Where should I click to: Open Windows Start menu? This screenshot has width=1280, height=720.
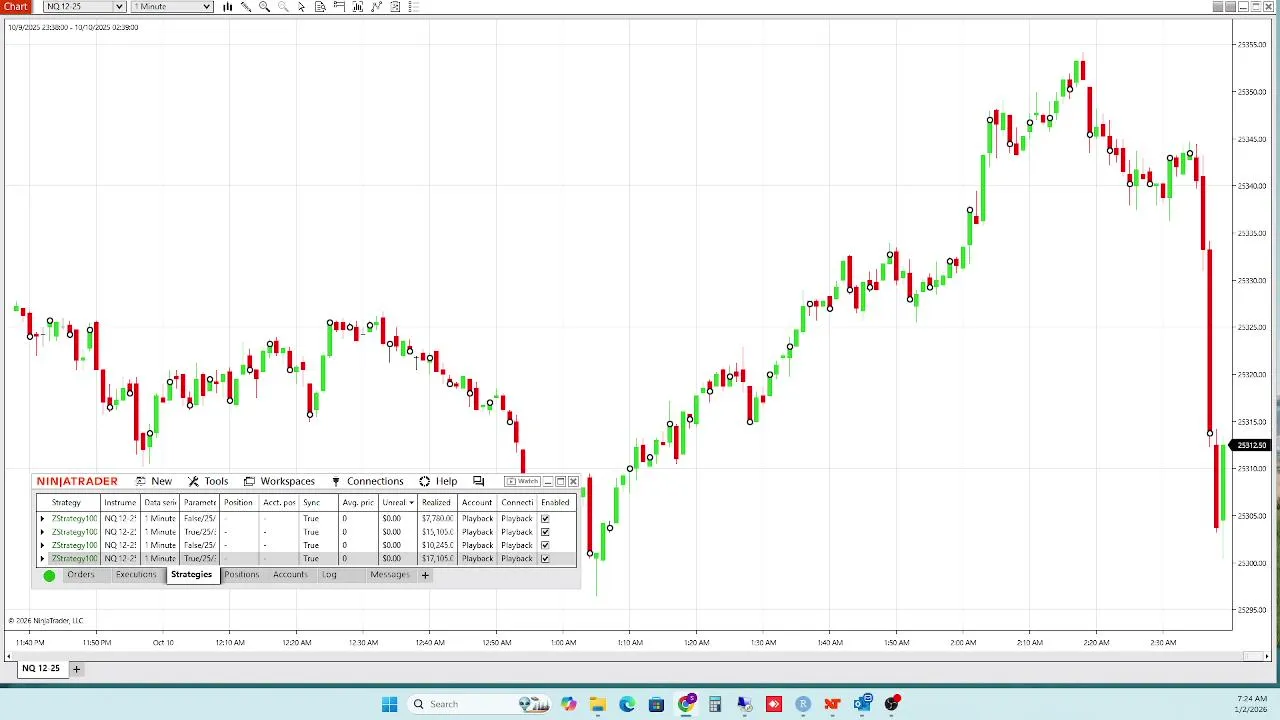point(389,704)
